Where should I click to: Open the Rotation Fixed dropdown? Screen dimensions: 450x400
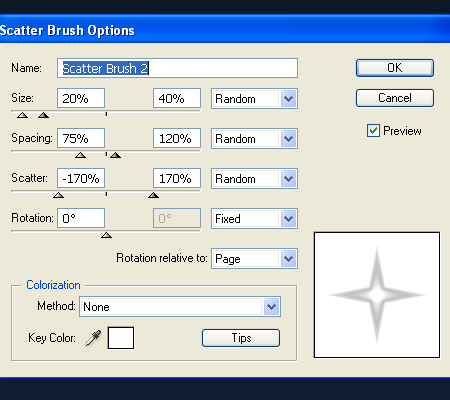[x=254, y=219]
